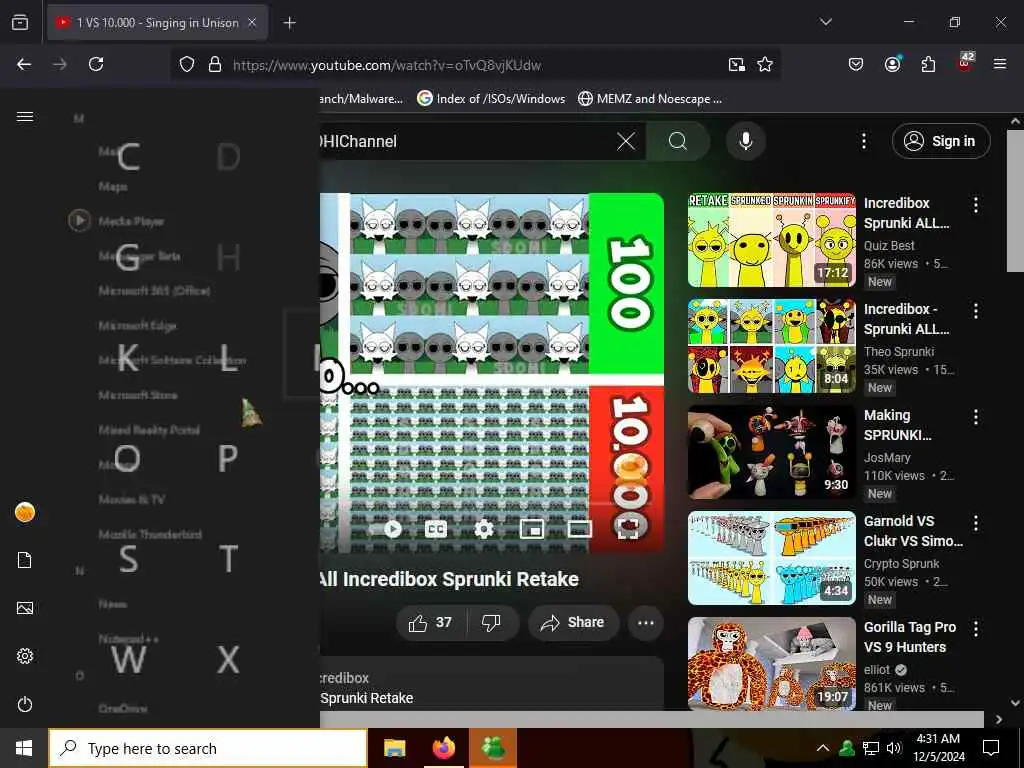
Task: Open more actions menu beside Share
Action: tap(646, 623)
